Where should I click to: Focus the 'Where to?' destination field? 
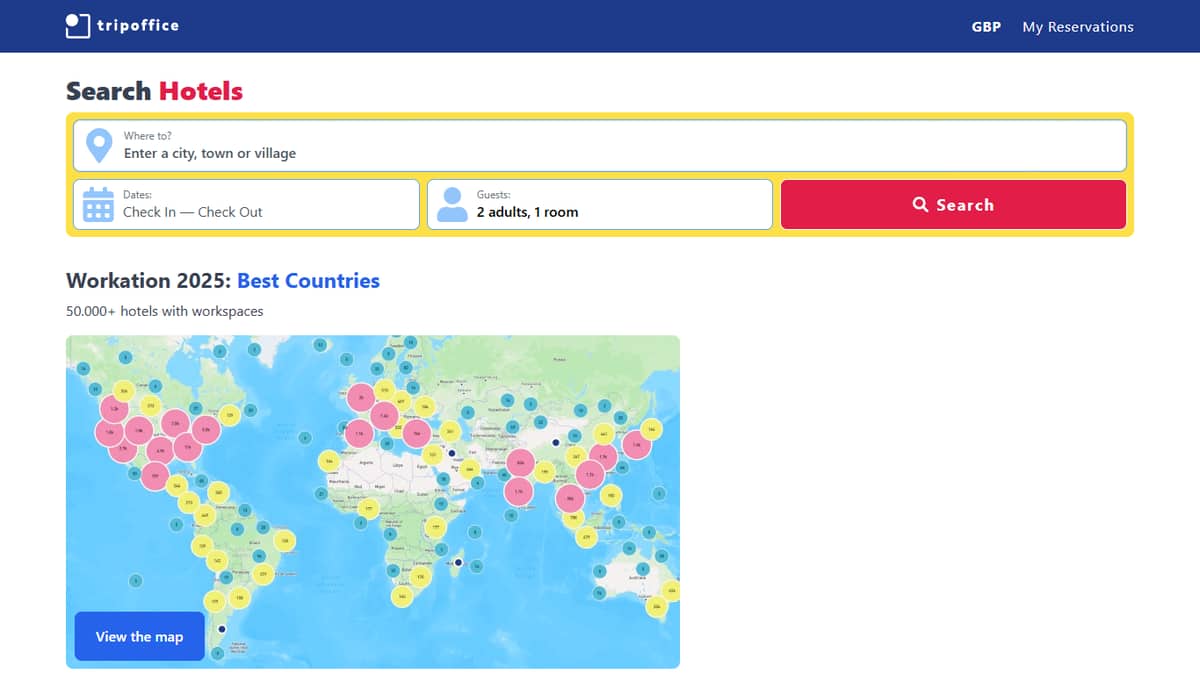click(x=600, y=146)
